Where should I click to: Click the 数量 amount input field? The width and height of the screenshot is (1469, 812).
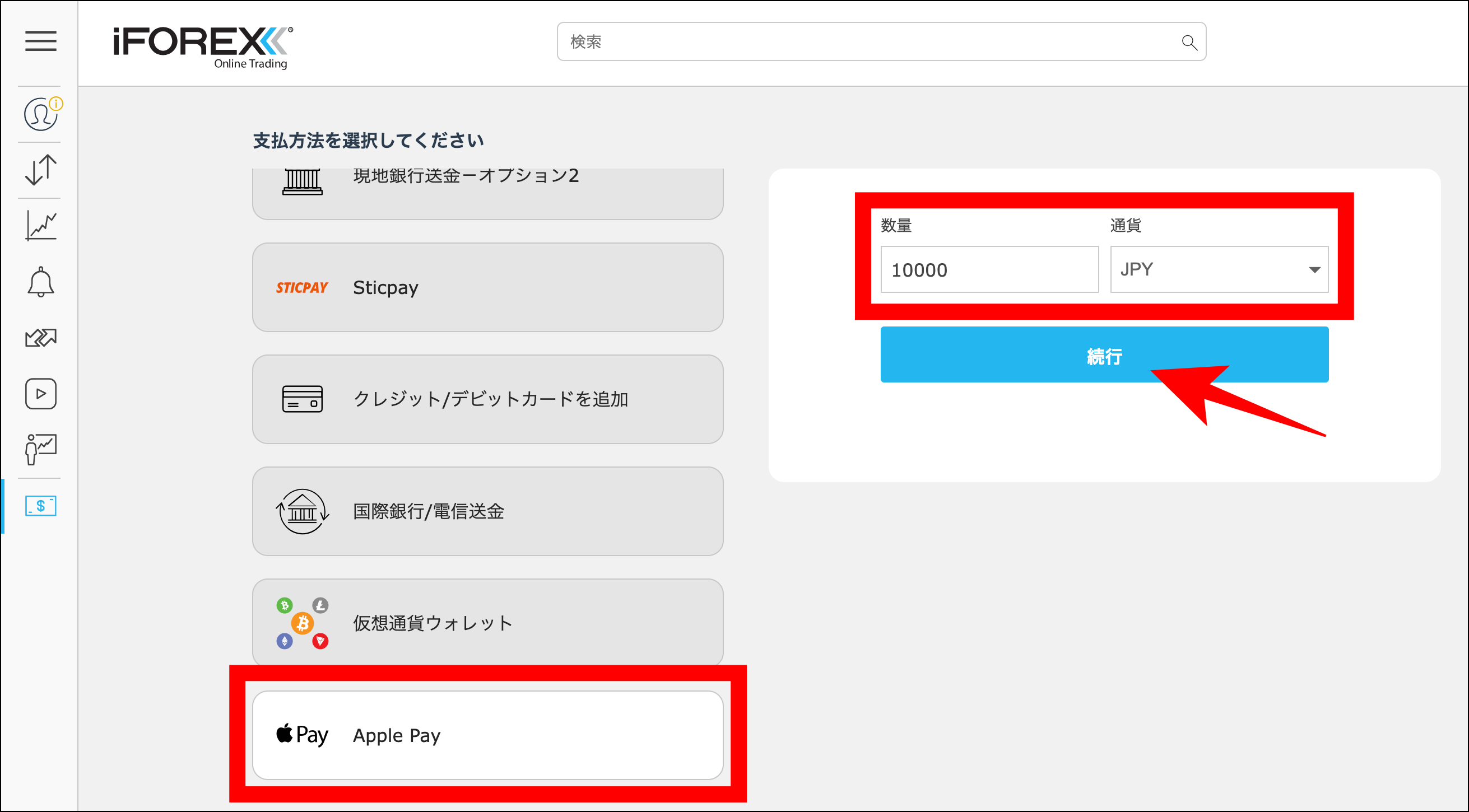989,269
